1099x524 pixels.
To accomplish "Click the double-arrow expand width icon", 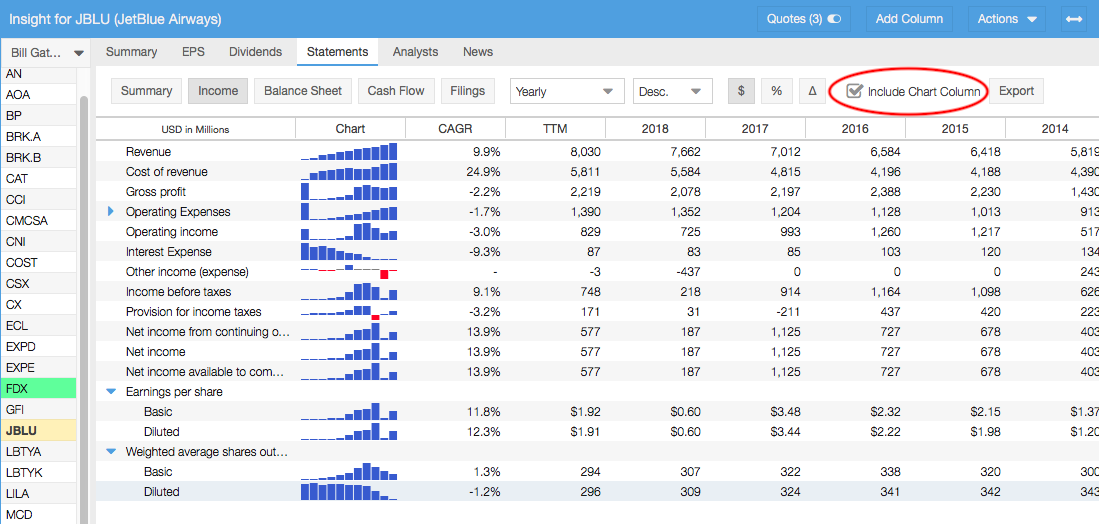I will (x=1073, y=19).
